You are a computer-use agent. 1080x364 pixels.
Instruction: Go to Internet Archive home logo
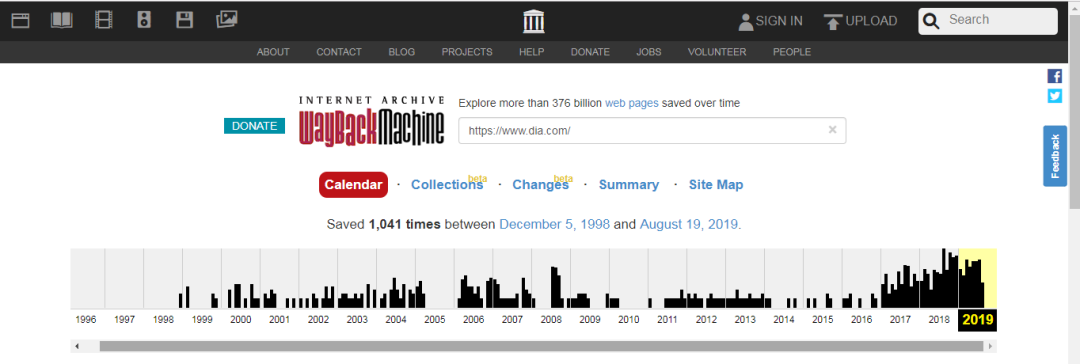(534, 21)
